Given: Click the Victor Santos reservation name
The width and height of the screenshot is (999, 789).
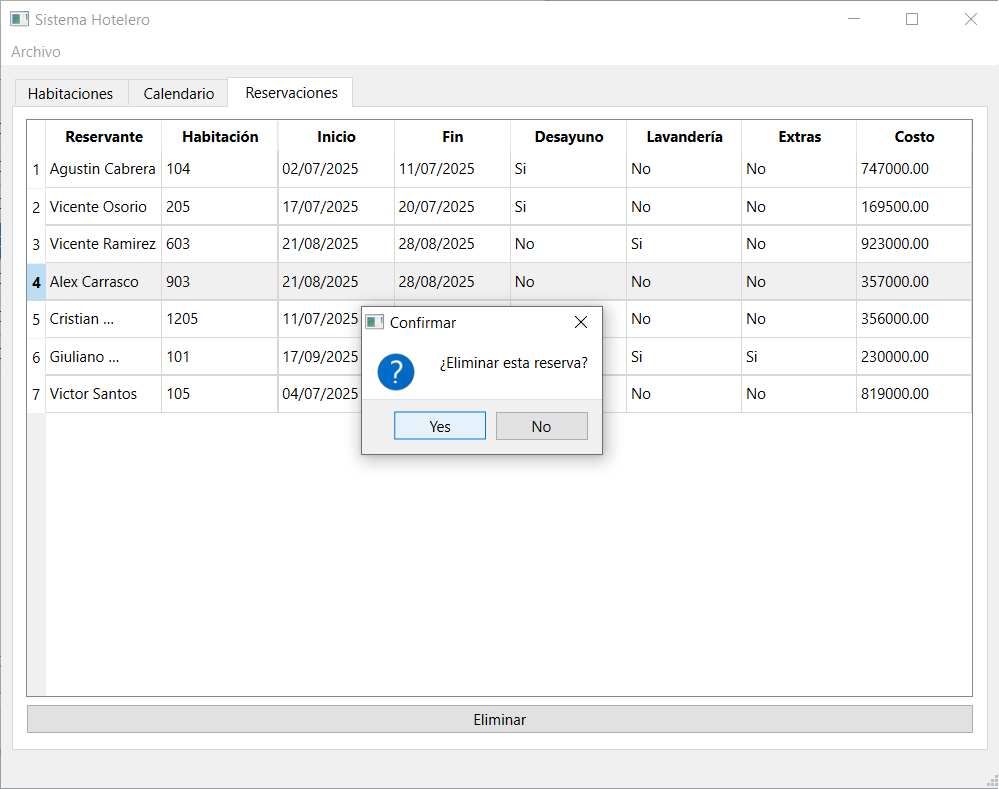Looking at the screenshot, I should 94,394.
